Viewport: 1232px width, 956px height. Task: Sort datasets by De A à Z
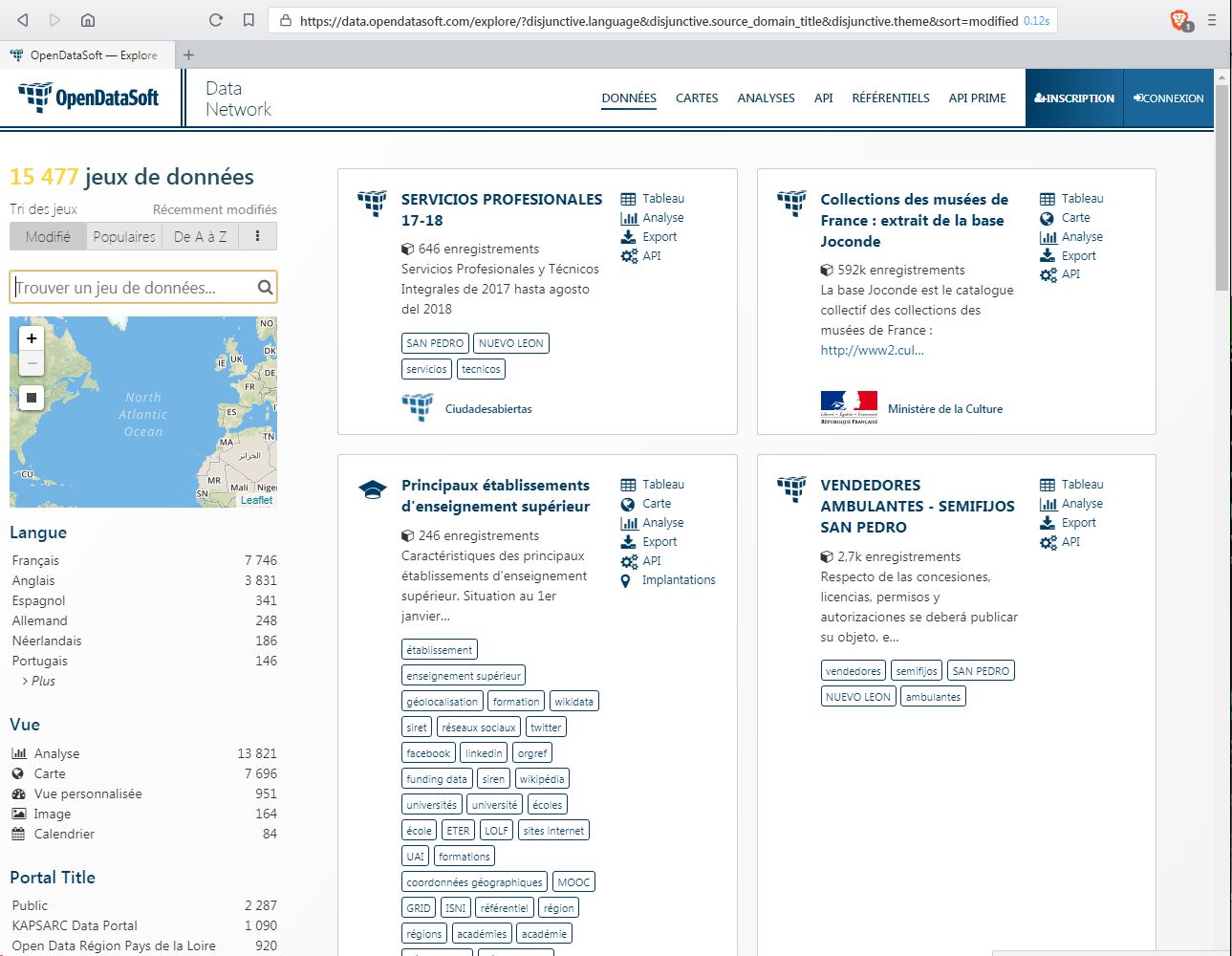200,236
